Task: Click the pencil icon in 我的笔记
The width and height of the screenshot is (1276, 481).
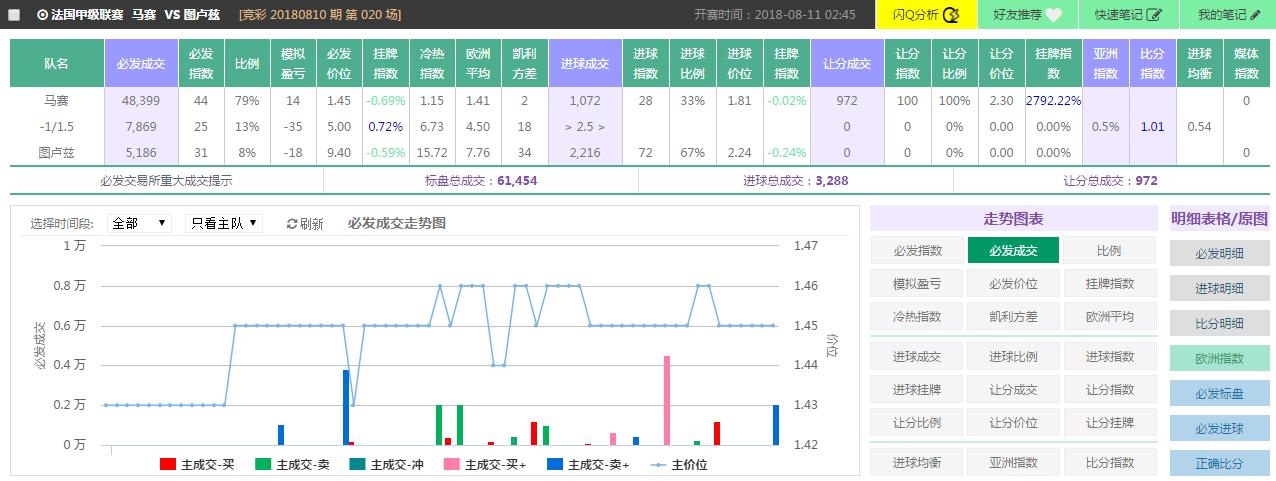Action: click(x=1255, y=15)
